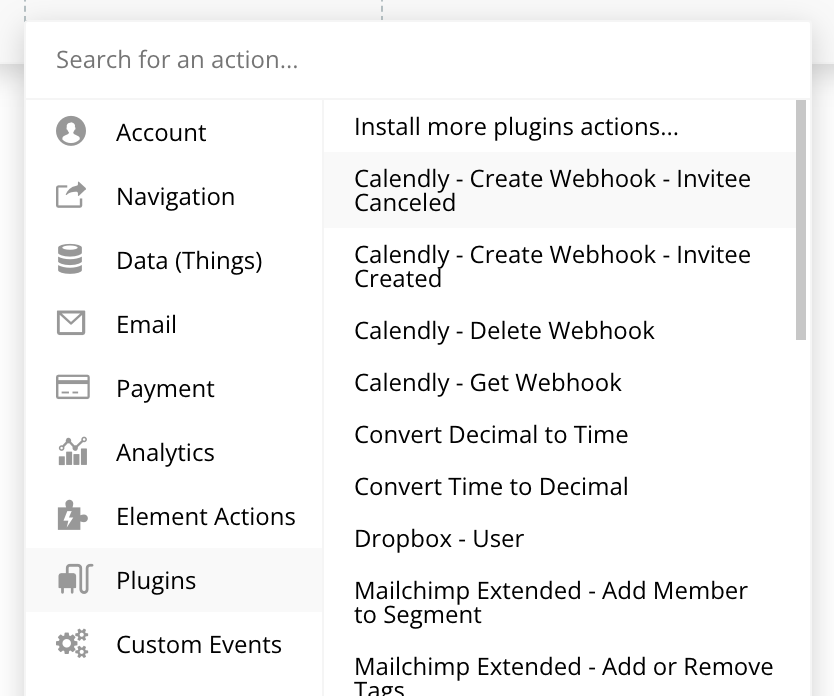Select Calendly - Get Webhook action
This screenshot has width=834, height=696.
(559, 382)
